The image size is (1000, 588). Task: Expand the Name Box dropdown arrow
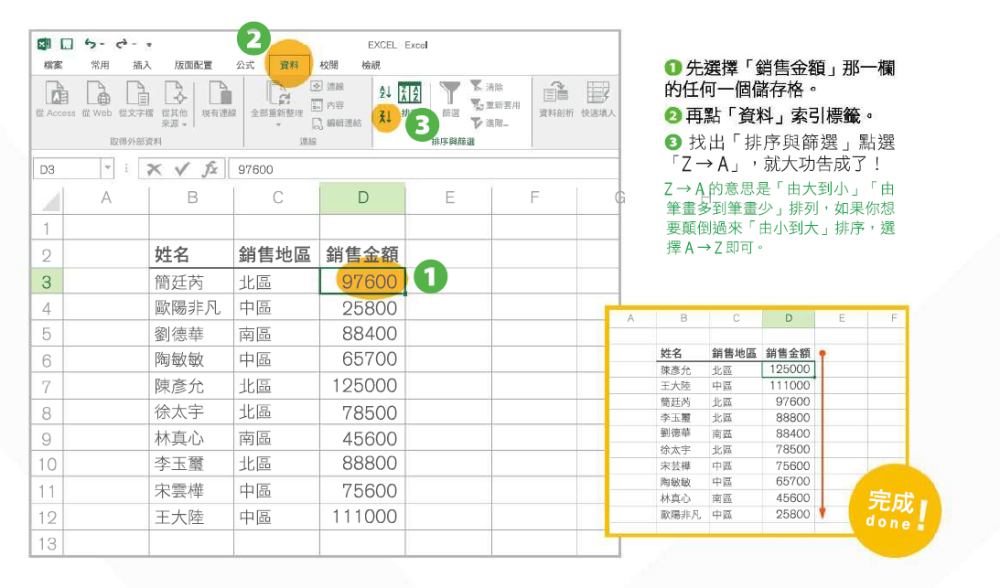pos(107,168)
